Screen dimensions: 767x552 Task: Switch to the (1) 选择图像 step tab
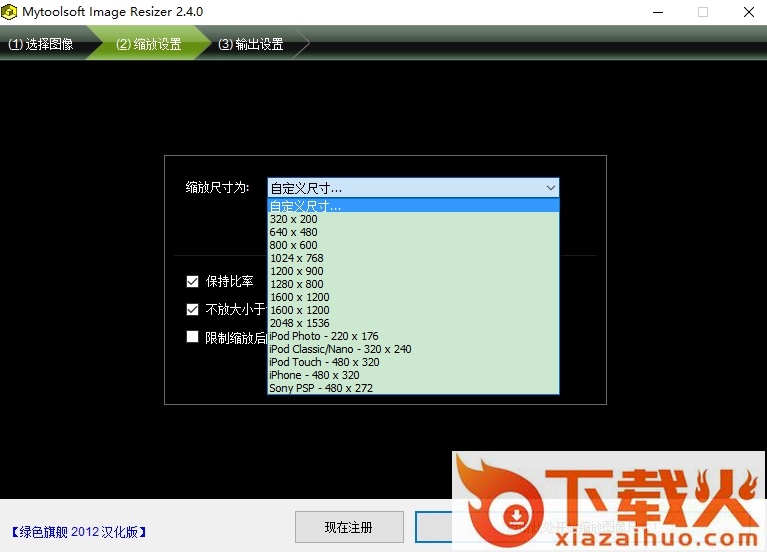42,44
